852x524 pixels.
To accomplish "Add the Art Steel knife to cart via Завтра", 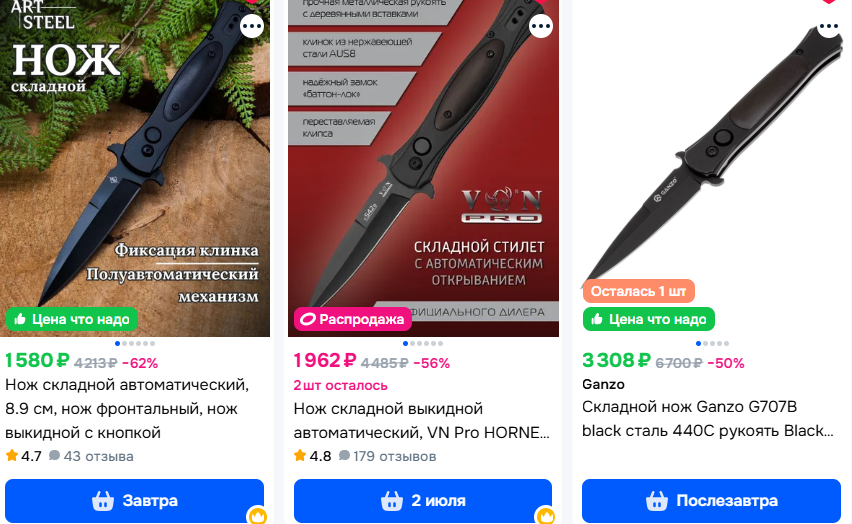I will tap(134, 501).
